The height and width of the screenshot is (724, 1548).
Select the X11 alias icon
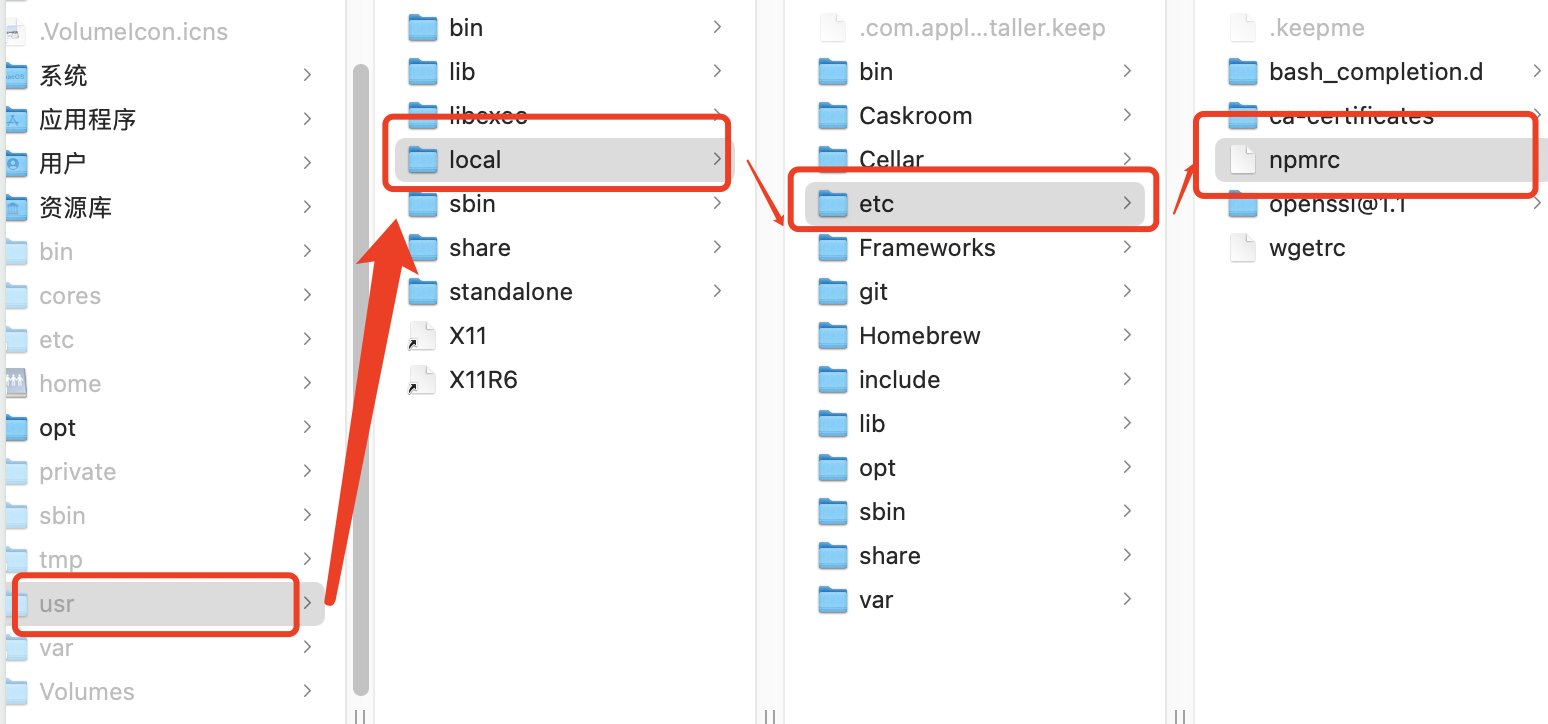tap(423, 335)
